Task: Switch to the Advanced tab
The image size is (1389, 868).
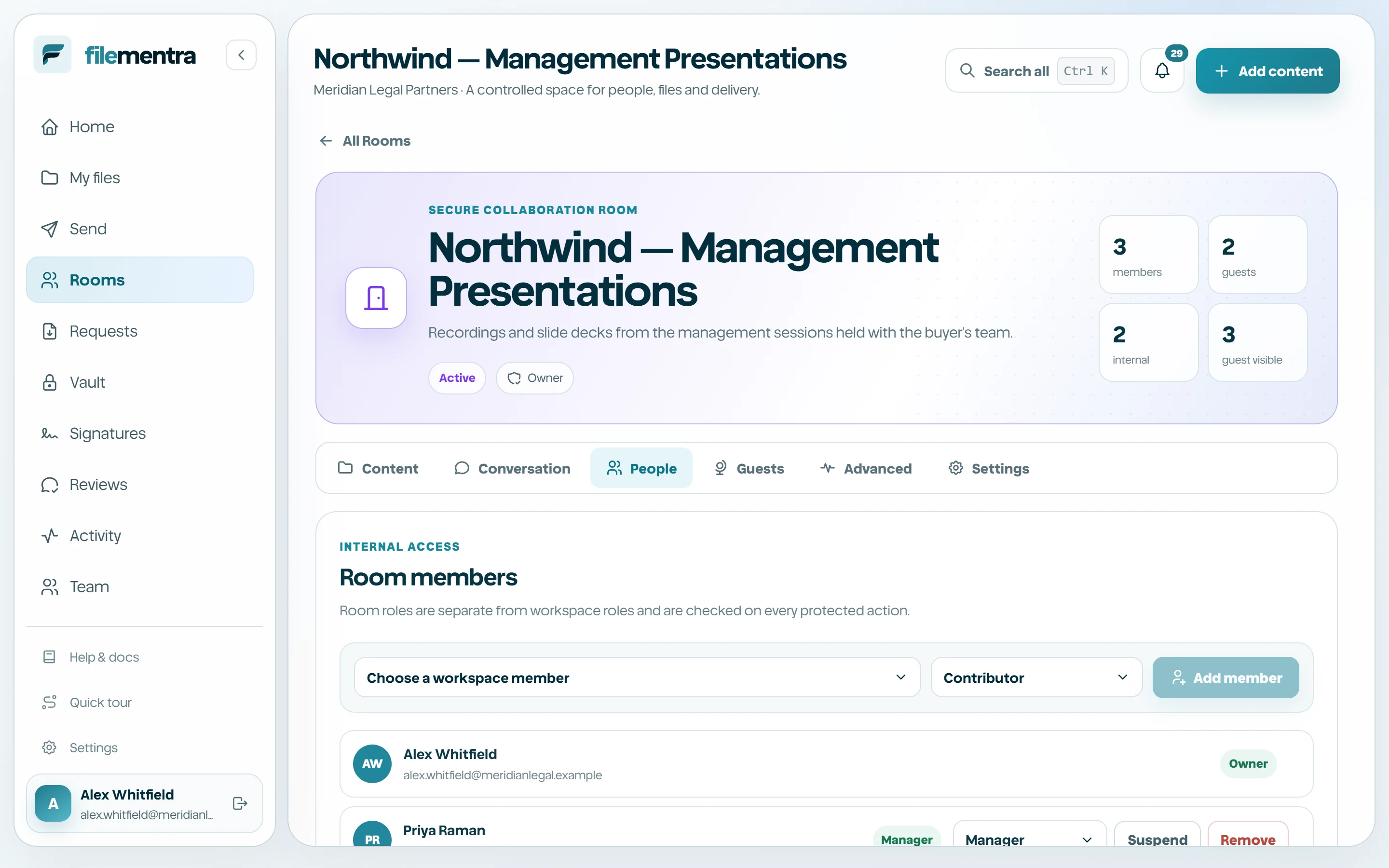Action: click(x=866, y=468)
